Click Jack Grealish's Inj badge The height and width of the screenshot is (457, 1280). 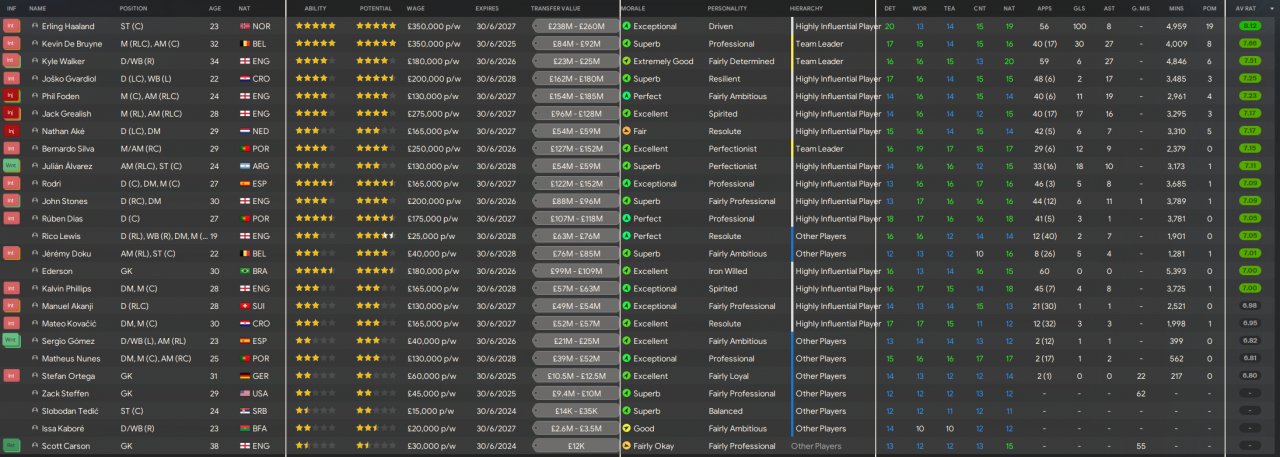point(12,114)
